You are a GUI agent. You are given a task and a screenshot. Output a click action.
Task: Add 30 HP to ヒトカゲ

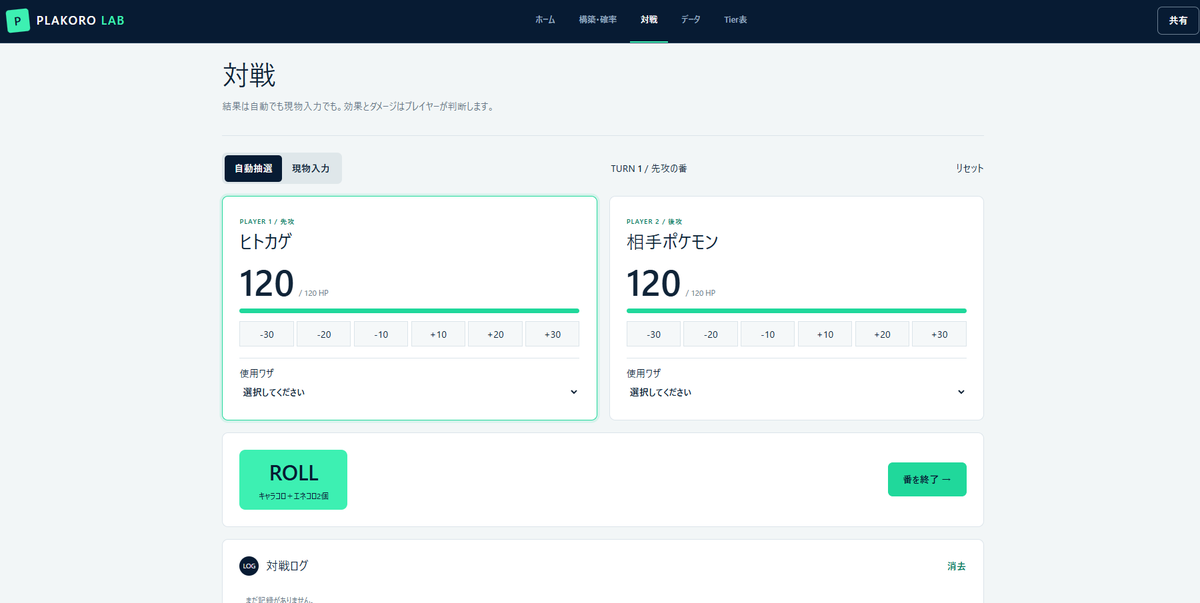pos(552,334)
